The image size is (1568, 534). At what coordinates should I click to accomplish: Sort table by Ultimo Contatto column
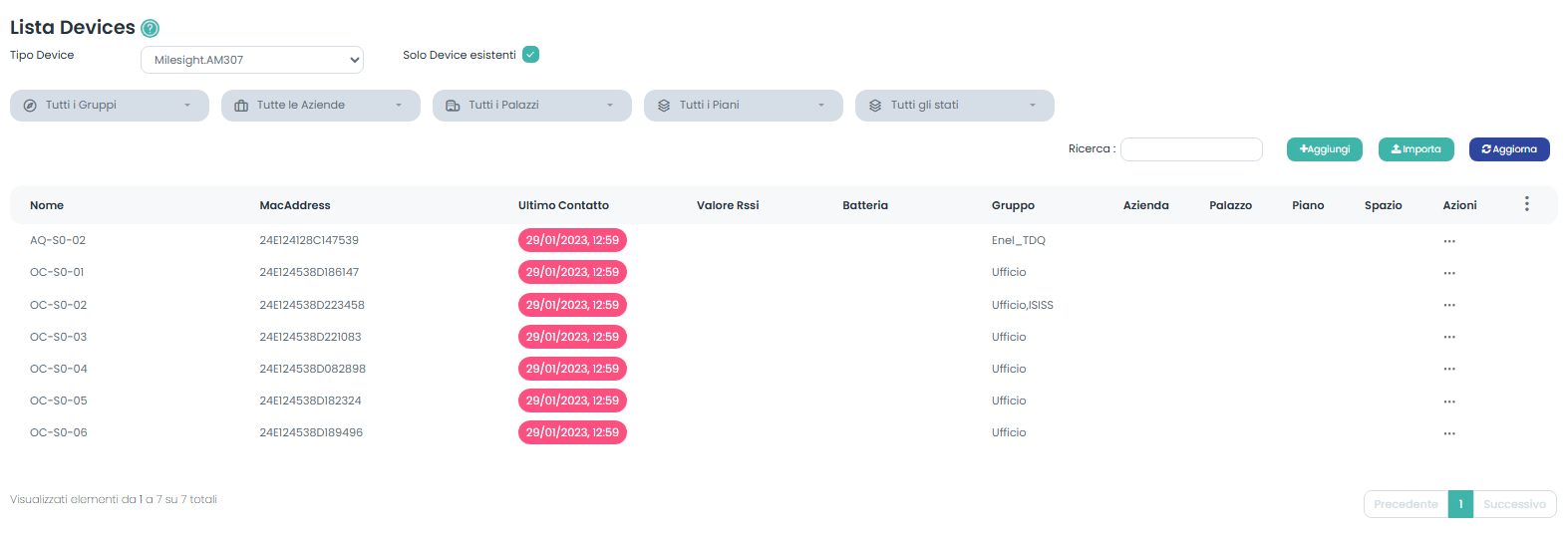(563, 205)
